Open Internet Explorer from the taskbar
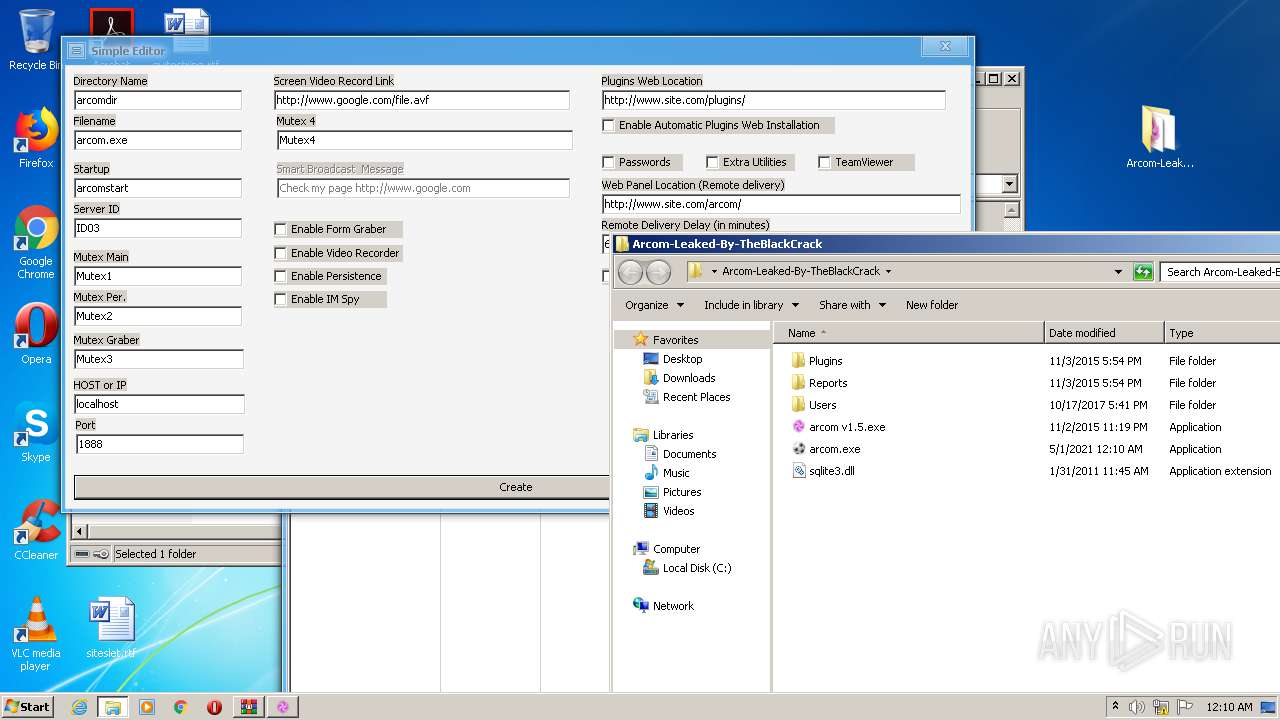 point(80,707)
